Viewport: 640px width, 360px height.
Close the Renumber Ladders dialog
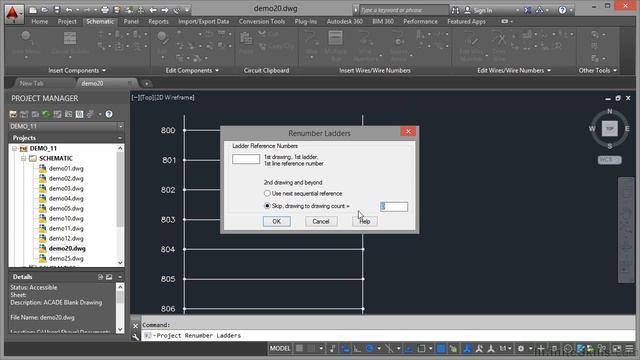point(408,131)
